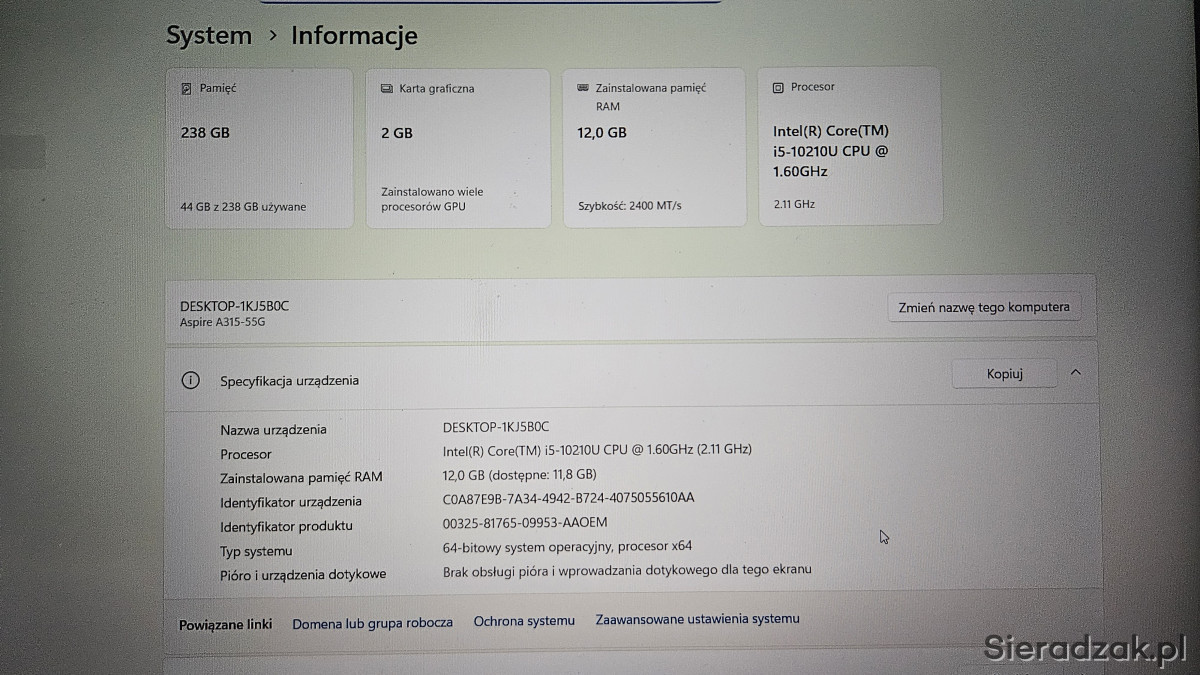Select system type 64-bitowy system operacyjny text
The width and height of the screenshot is (1200, 675).
(567, 546)
